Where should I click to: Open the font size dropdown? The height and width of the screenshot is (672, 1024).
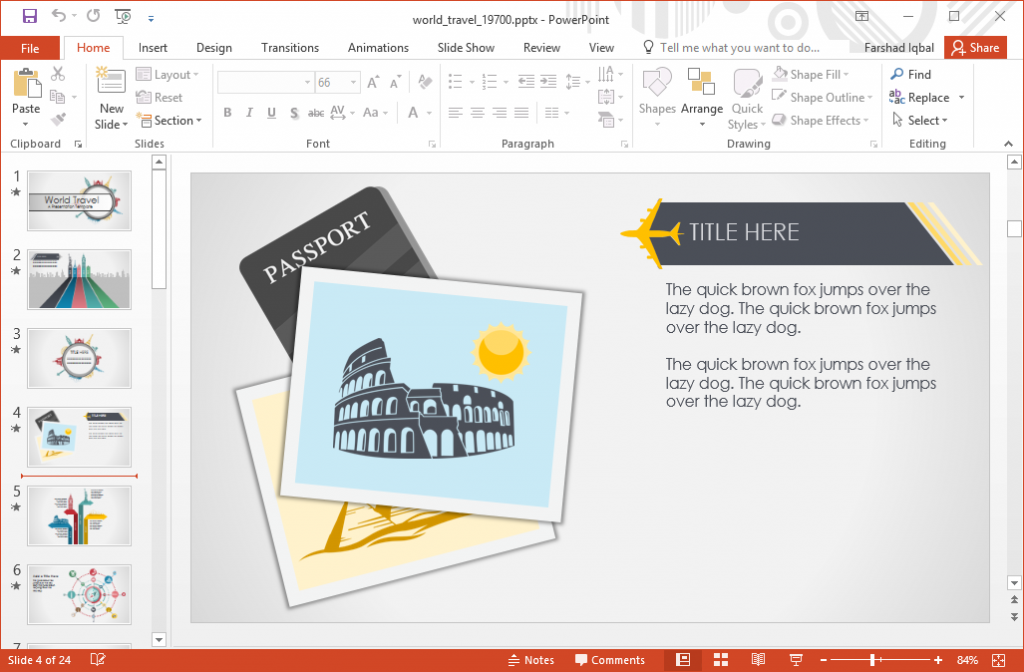coord(350,82)
